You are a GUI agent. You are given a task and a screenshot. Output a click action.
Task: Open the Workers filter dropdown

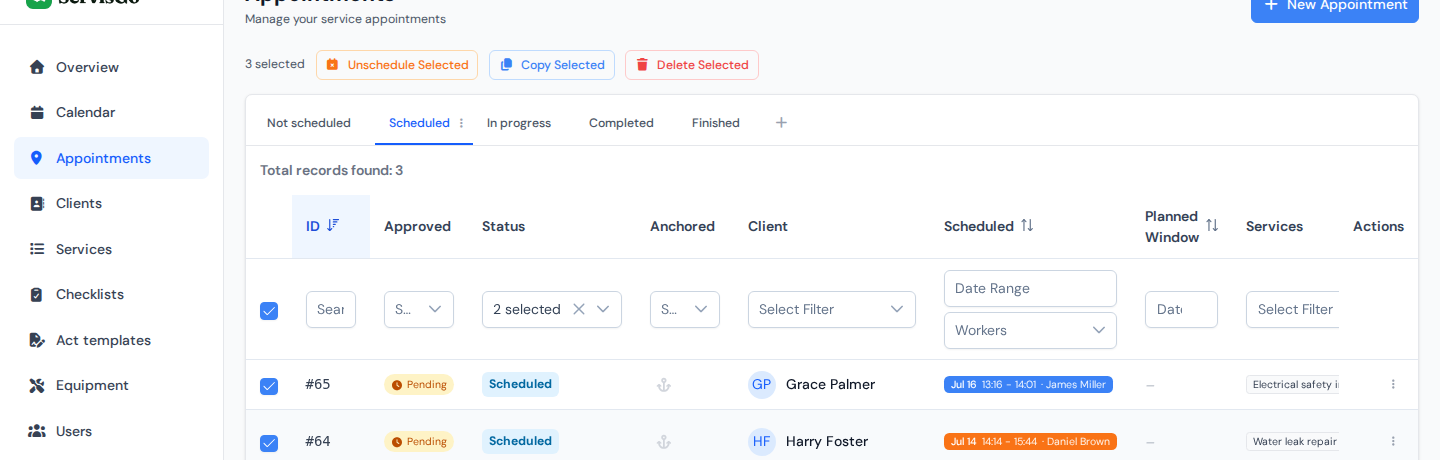click(1030, 330)
